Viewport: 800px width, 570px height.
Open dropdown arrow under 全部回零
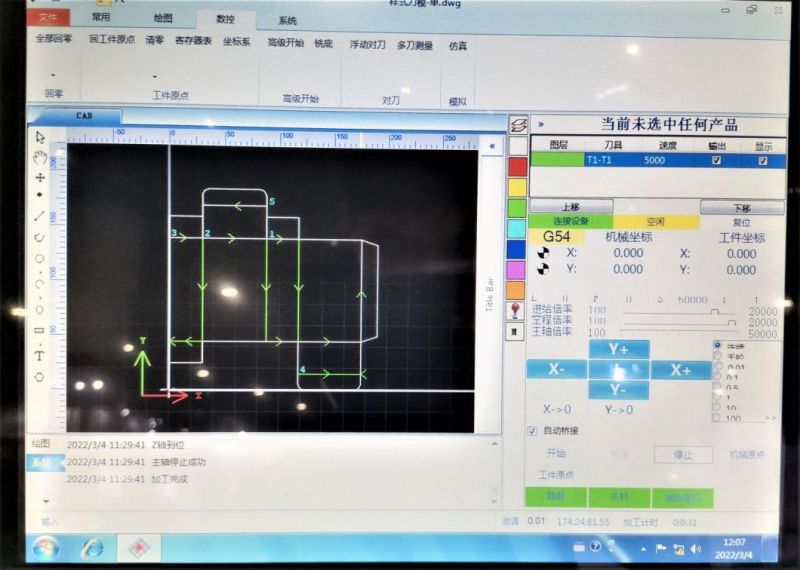53,76
